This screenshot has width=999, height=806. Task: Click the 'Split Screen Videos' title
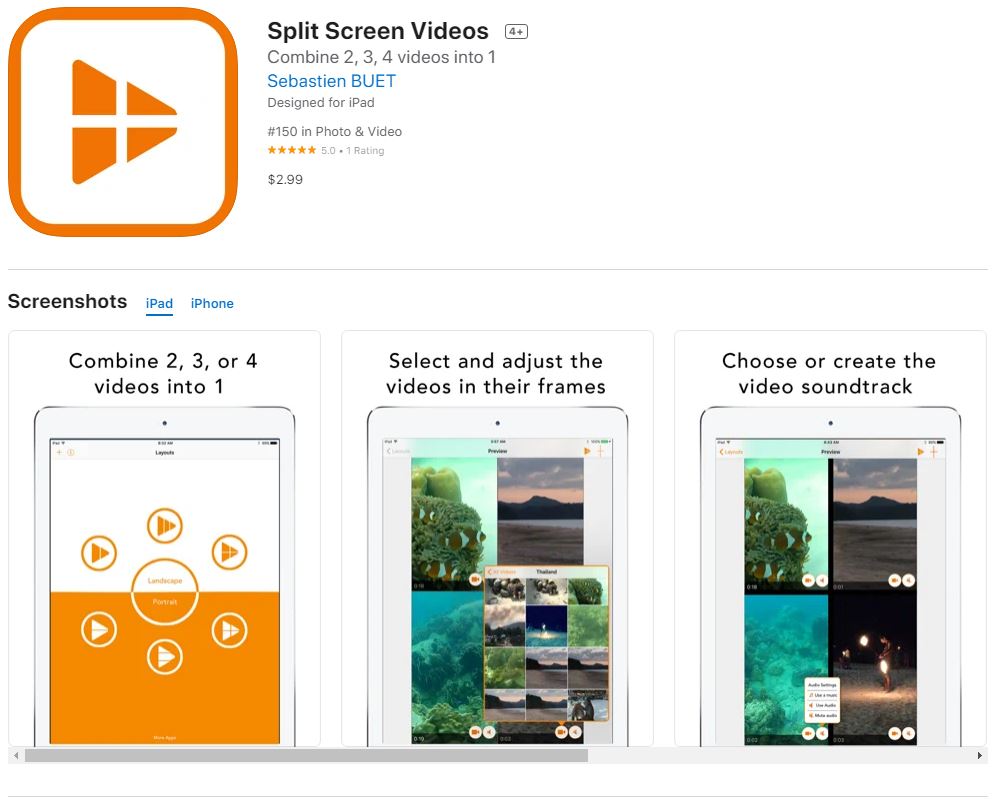(378, 31)
